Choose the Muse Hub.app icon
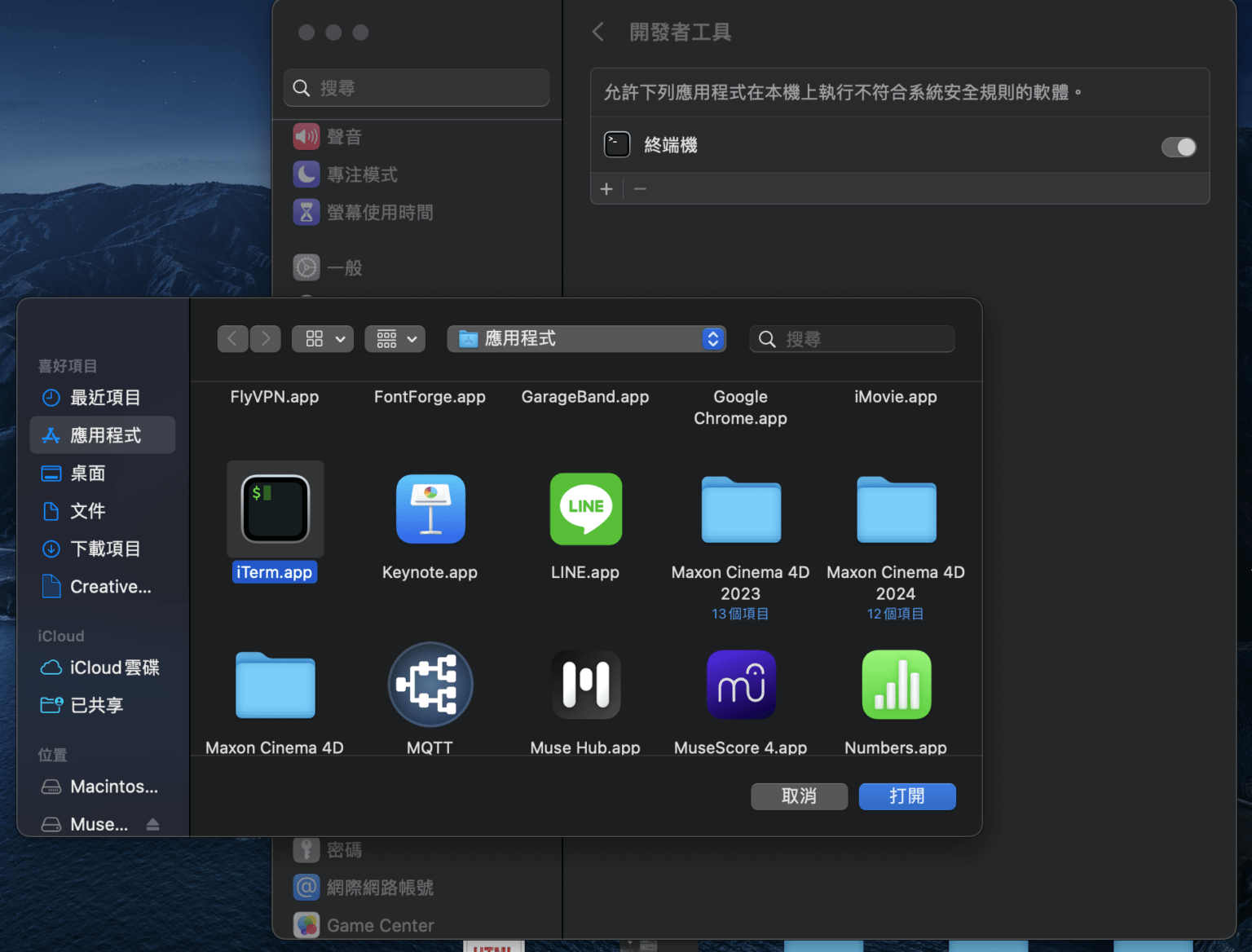 coord(585,685)
